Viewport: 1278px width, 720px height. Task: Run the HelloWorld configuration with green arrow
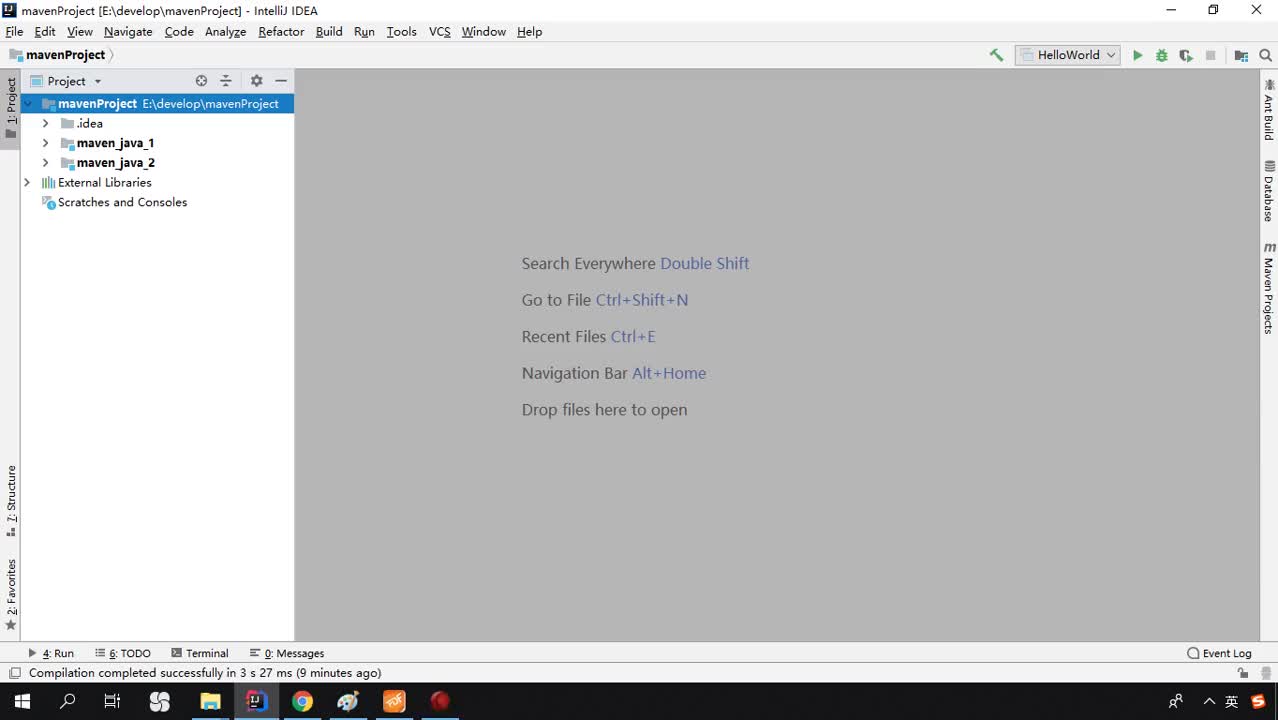[1137, 56]
